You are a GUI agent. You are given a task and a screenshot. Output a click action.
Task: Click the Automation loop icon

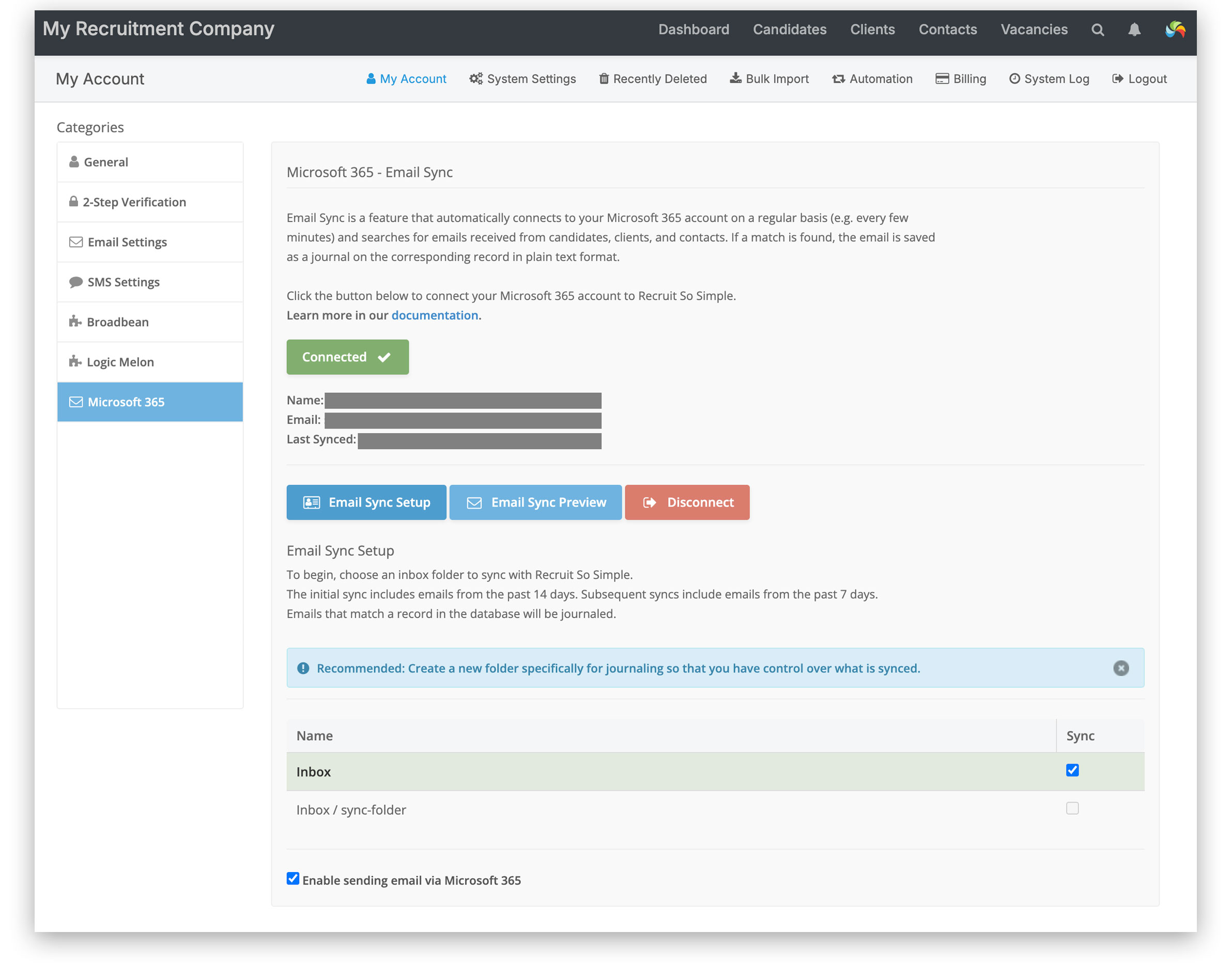(838, 79)
